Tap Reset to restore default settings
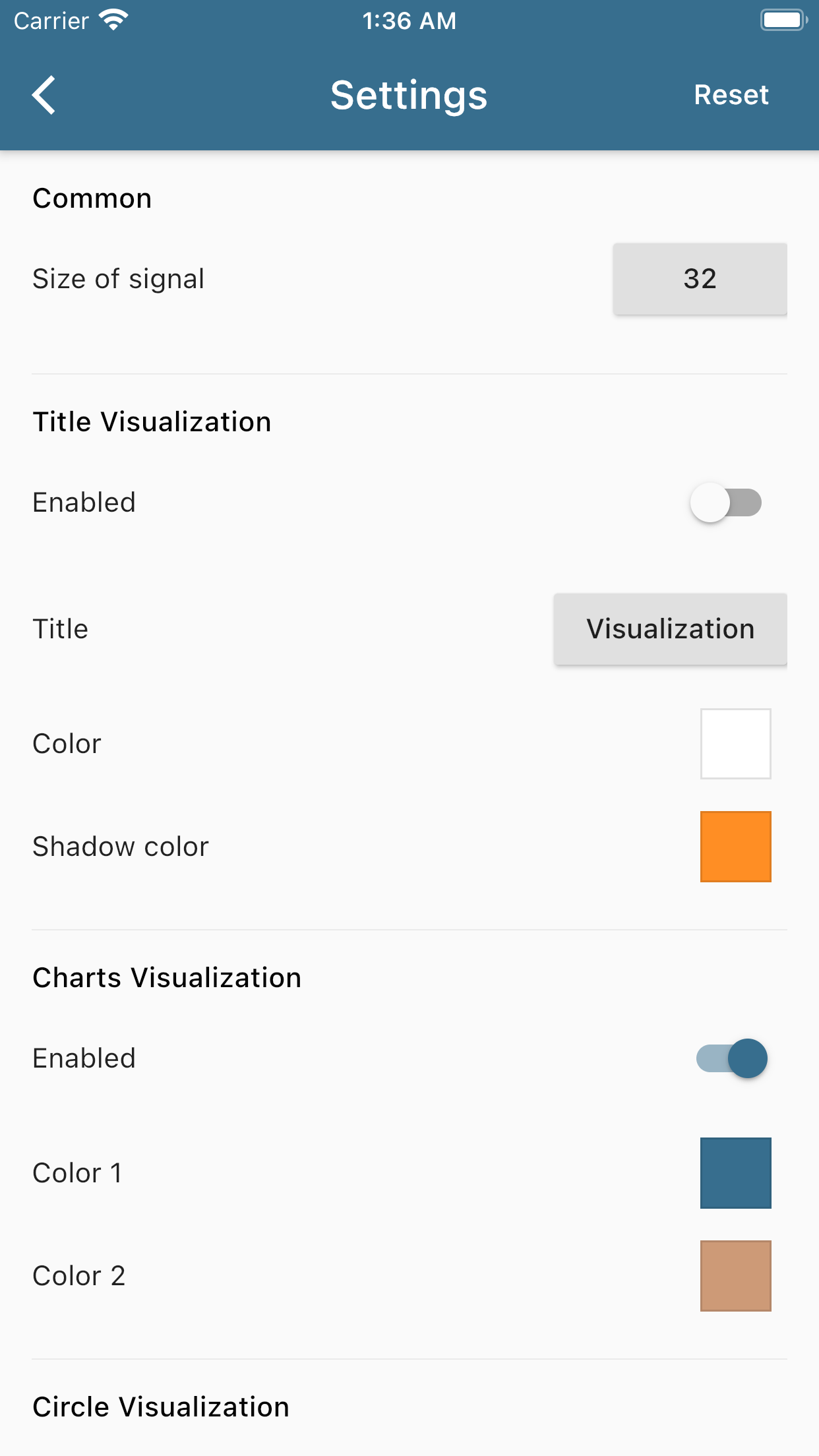The height and width of the screenshot is (1456, 819). coord(731,95)
